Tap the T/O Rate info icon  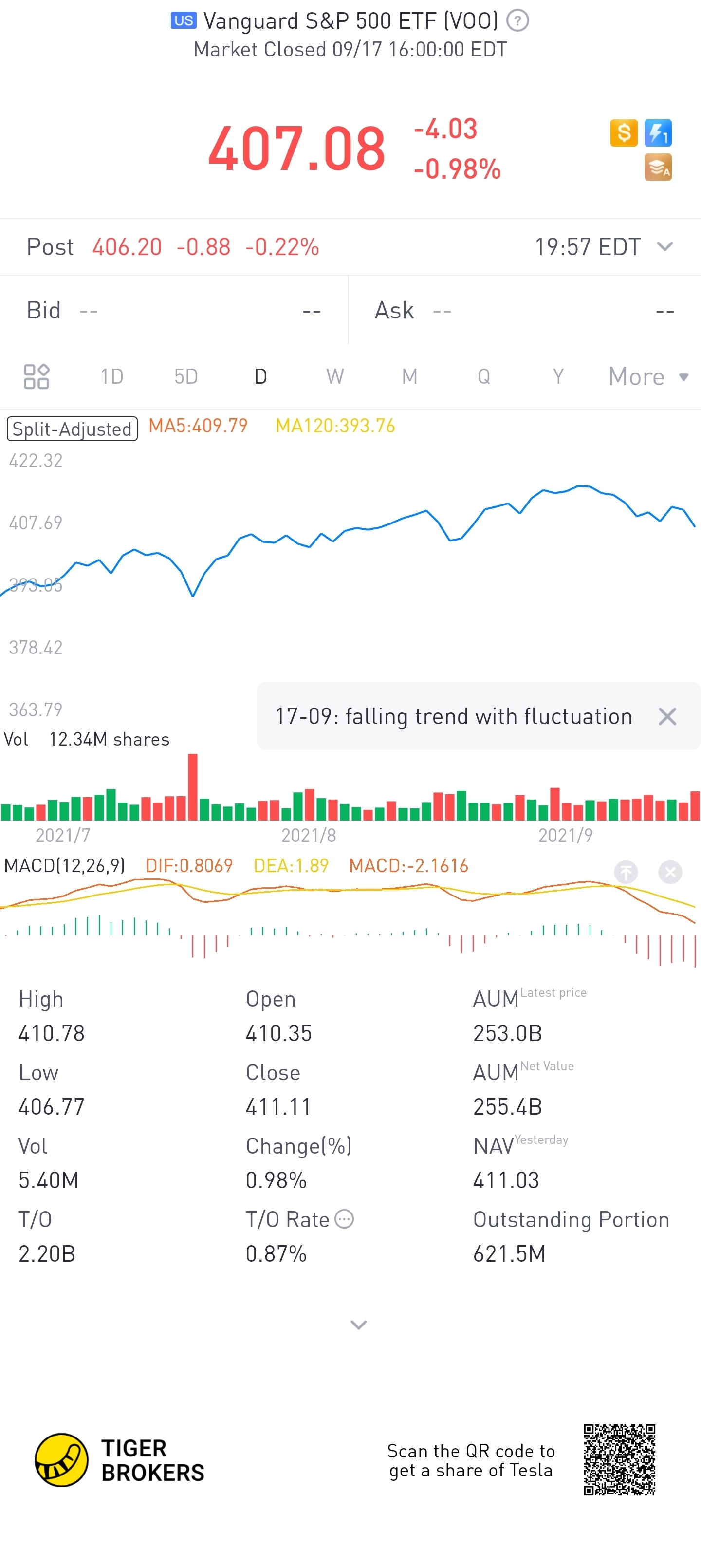pyautogui.click(x=345, y=1219)
